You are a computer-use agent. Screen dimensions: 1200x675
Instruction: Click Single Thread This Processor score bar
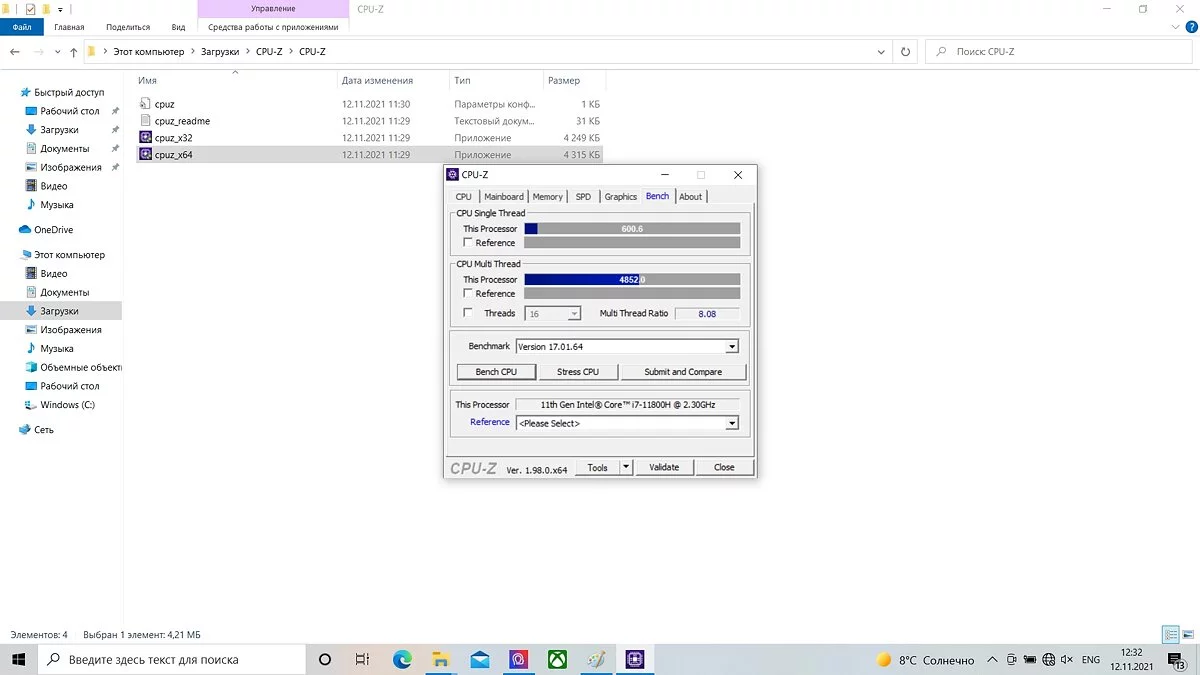632,229
